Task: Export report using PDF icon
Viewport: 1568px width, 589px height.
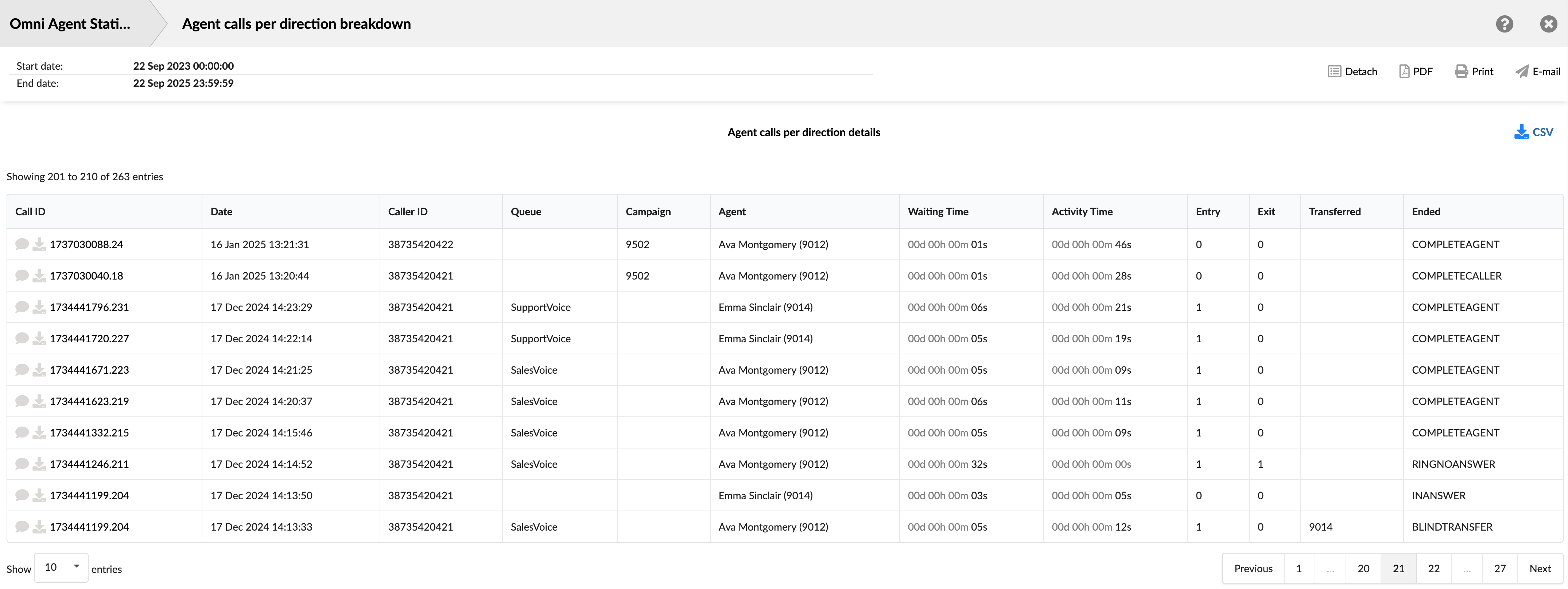Action: point(1404,71)
